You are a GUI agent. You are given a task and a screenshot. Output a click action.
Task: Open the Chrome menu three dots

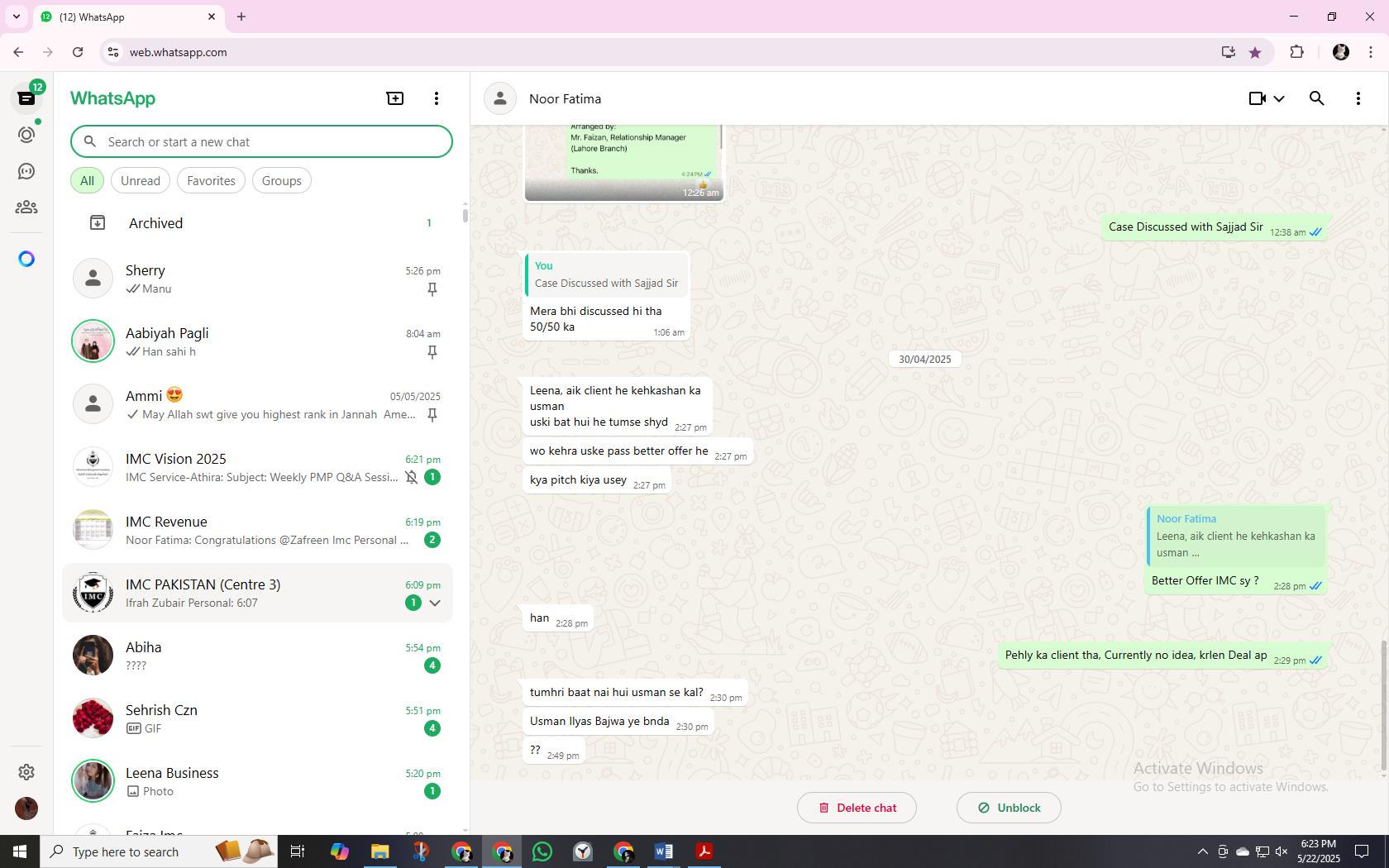pos(1371,52)
